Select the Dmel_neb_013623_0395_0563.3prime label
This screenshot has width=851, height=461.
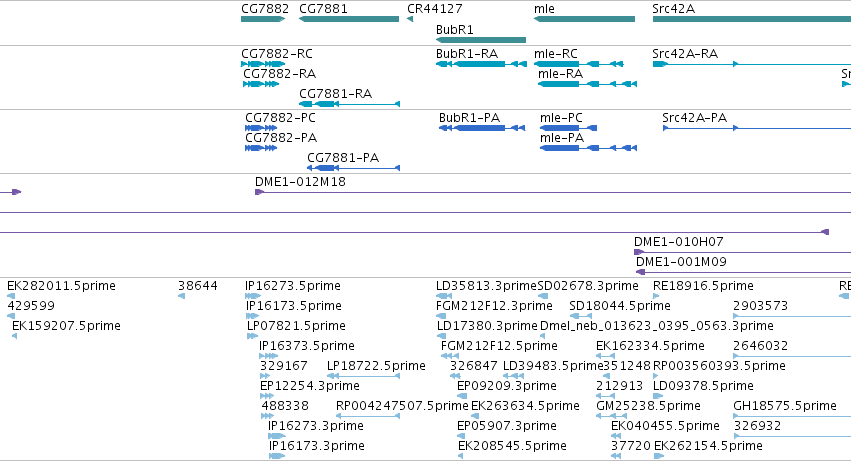pyautogui.click(x=657, y=326)
